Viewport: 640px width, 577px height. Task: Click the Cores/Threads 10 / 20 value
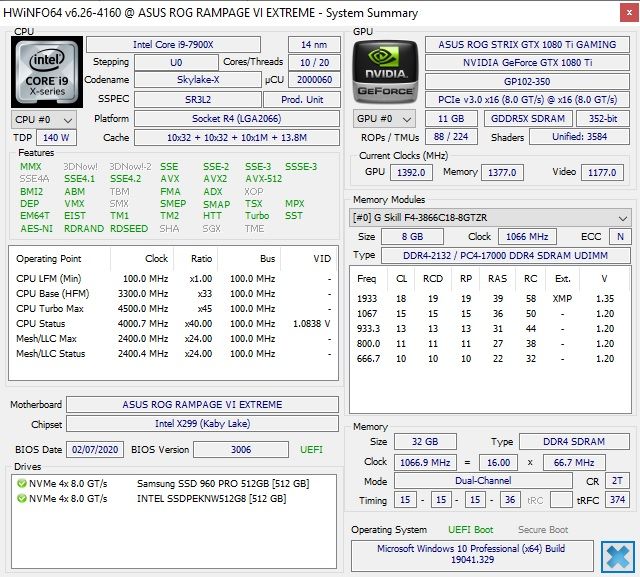314,62
